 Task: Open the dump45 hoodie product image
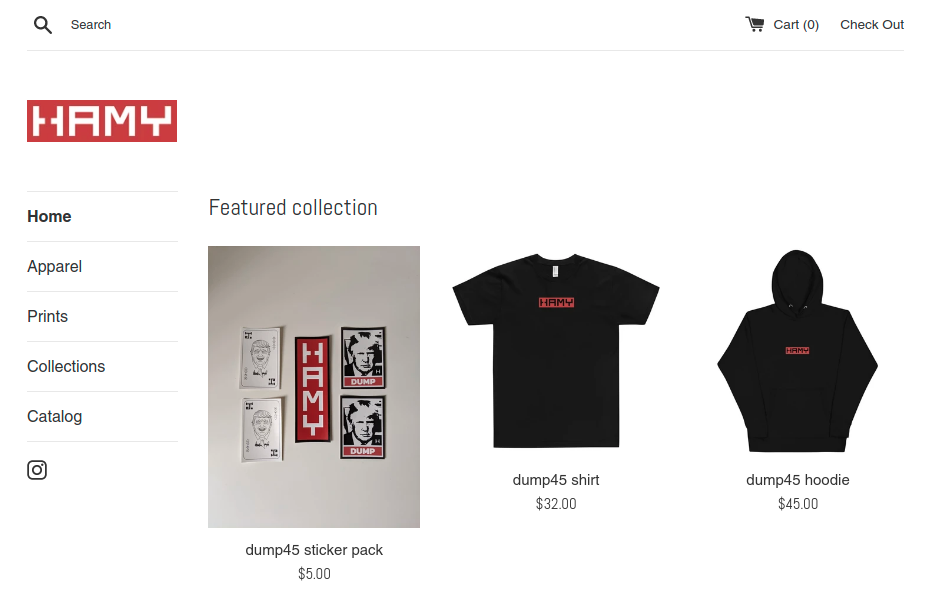tap(798, 352)
